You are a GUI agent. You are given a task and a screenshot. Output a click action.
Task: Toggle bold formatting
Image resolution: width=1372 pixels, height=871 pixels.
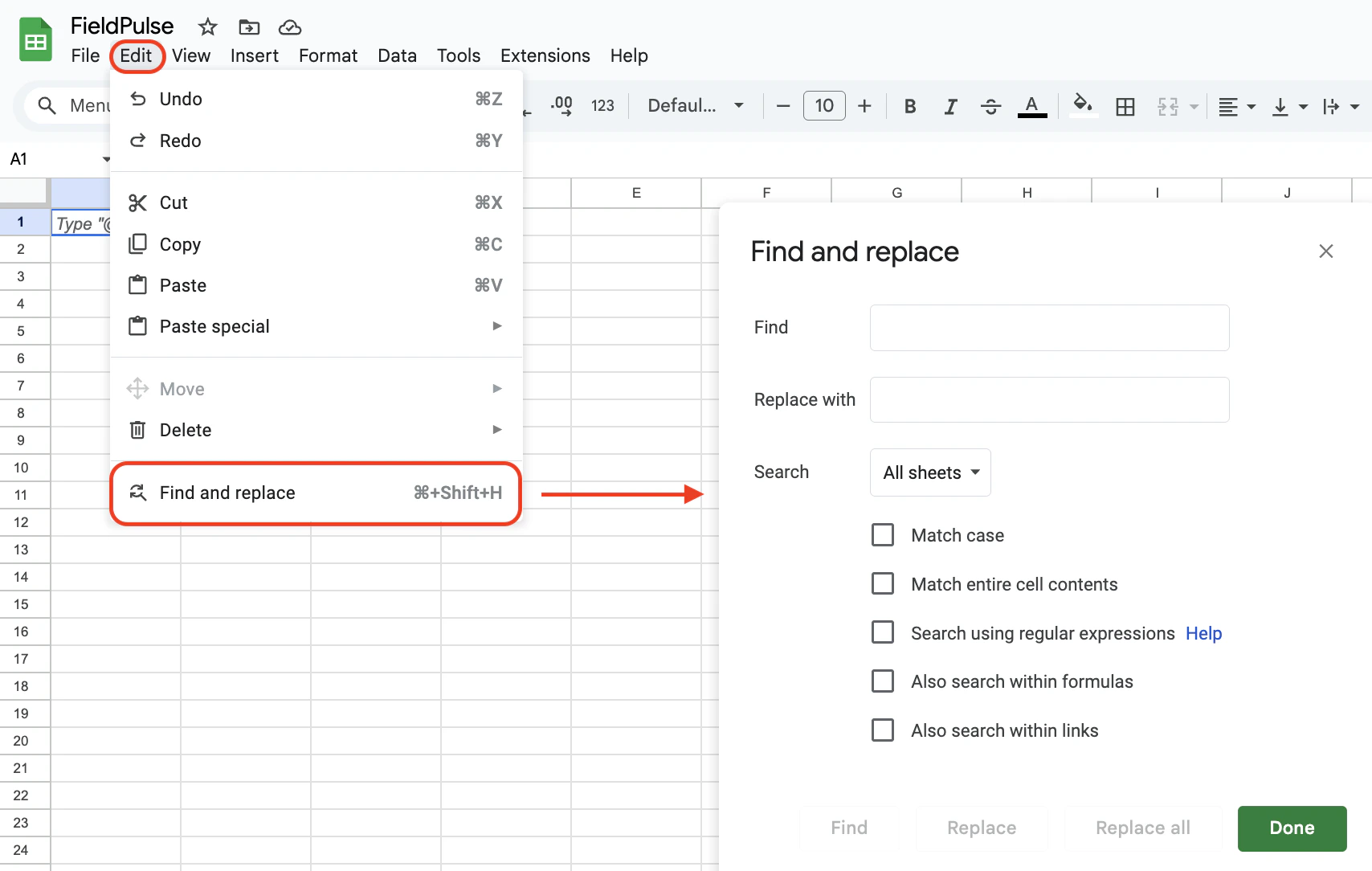pyautogui.click(x=910, y=106)
